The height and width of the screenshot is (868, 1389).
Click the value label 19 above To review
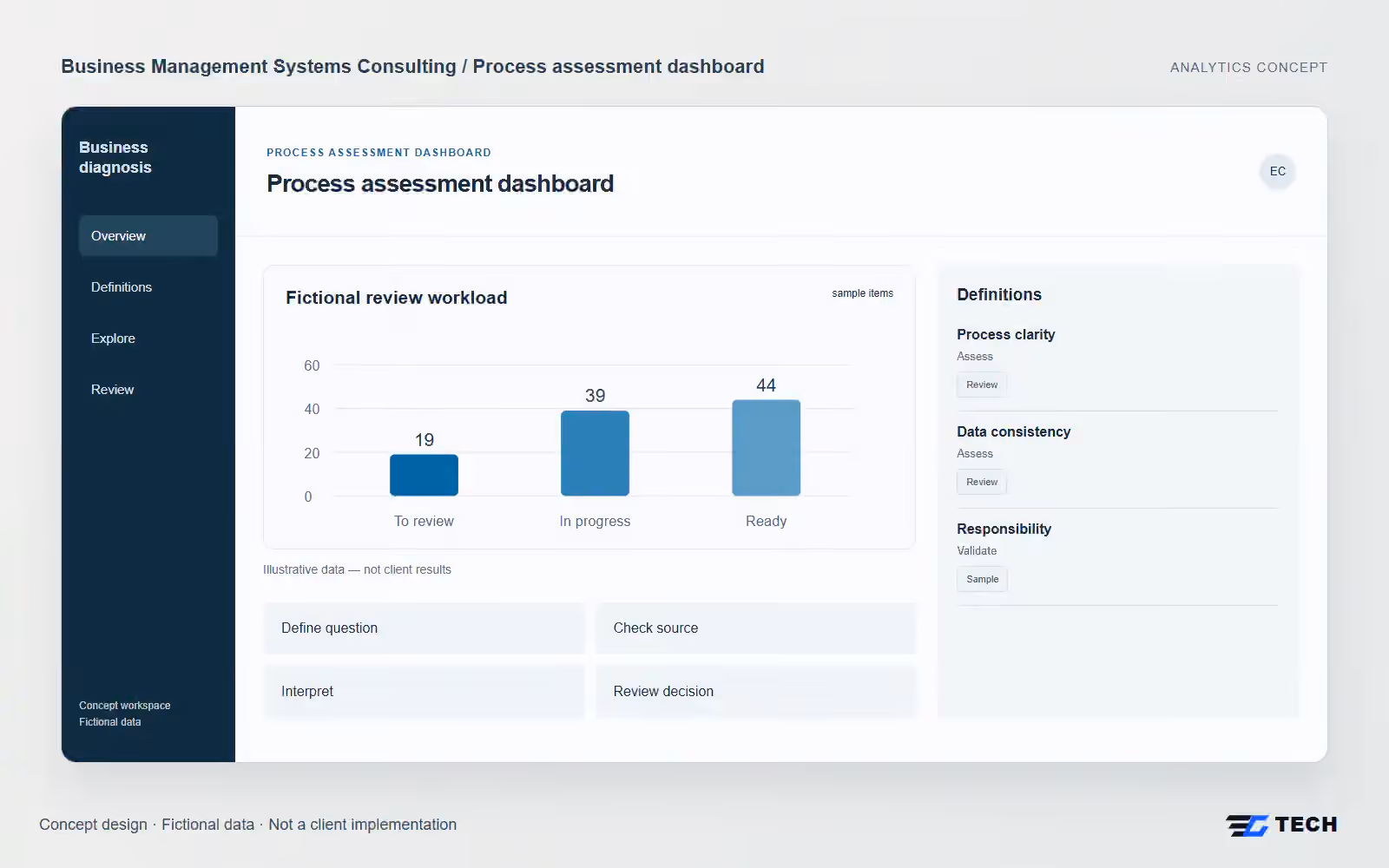424,440
